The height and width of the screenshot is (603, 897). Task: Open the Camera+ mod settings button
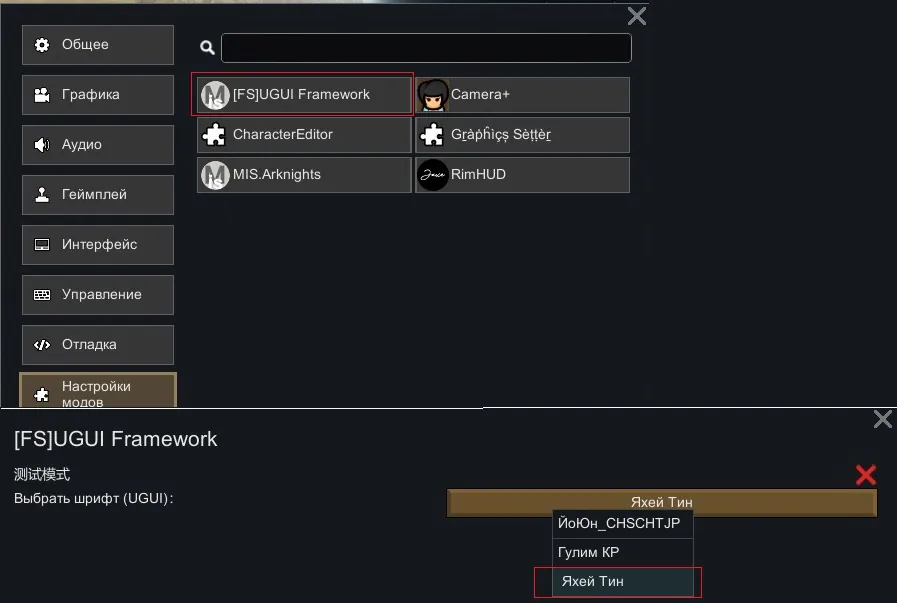(523, 95)
